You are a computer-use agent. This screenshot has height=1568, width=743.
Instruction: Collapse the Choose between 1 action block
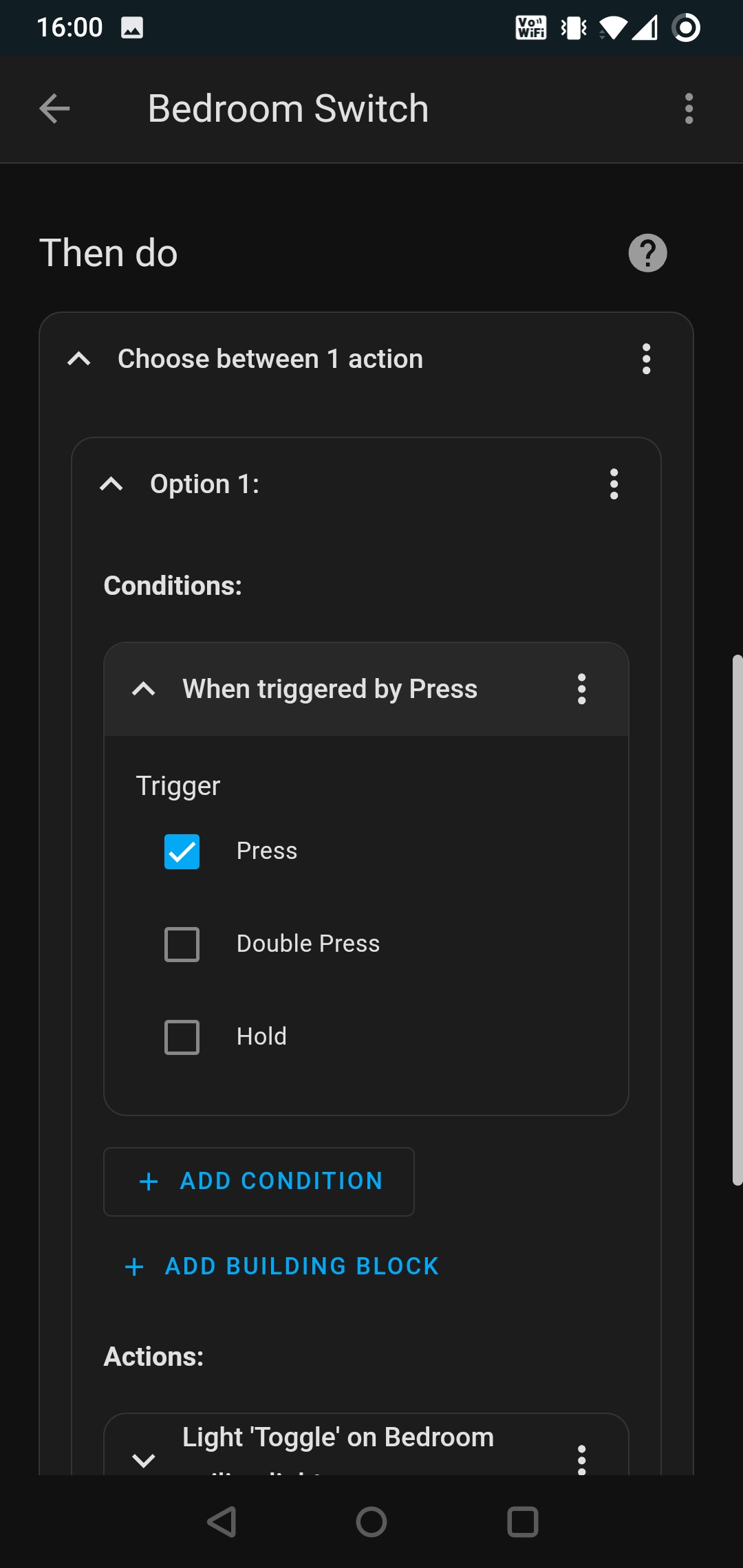(79, 359)
